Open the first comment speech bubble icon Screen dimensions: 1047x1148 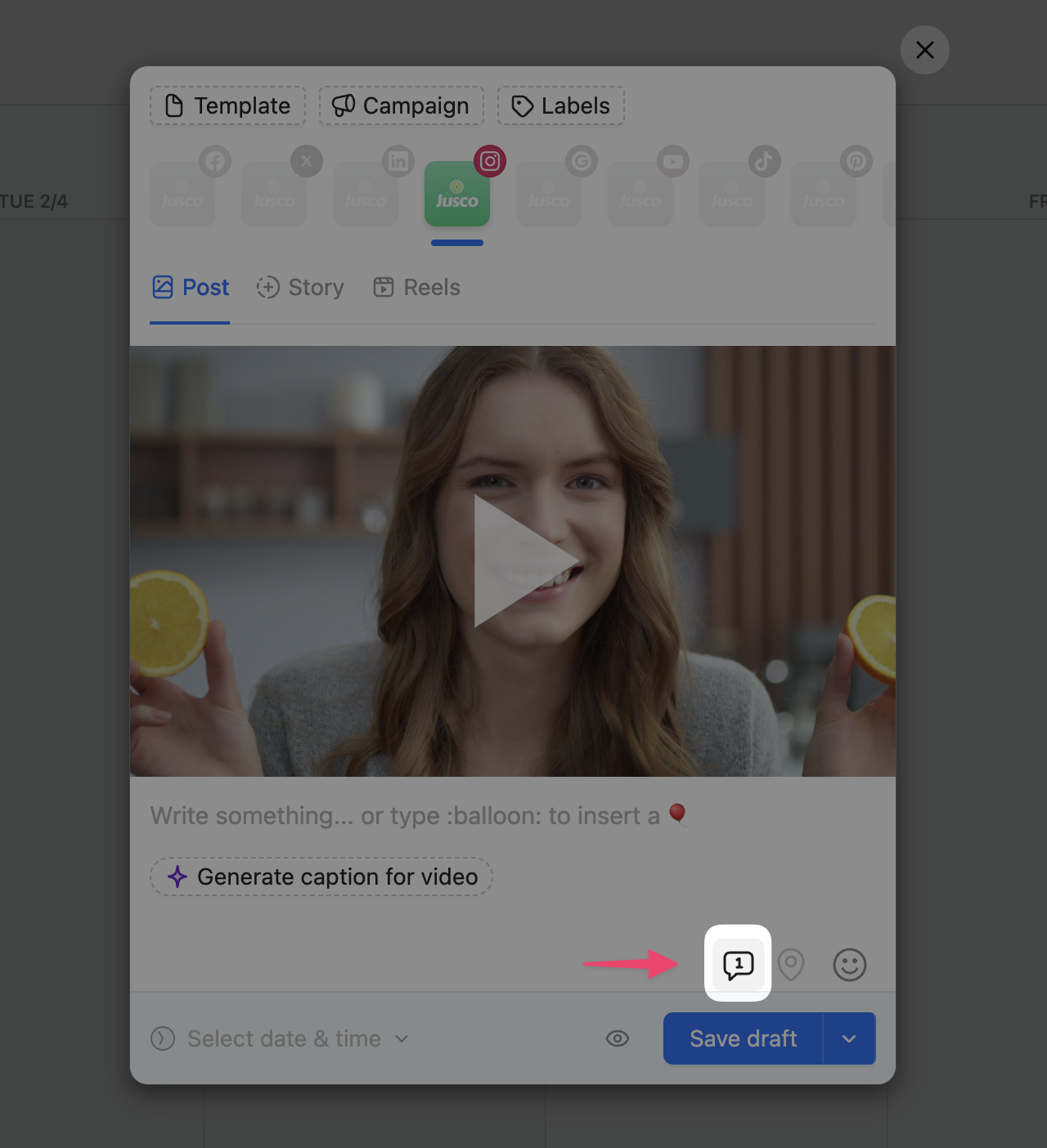tap(738, 965)
